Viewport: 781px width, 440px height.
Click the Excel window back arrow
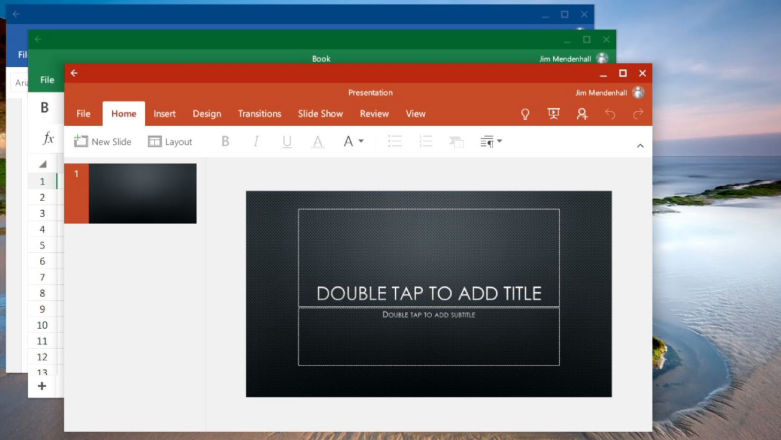pos(38,39)
